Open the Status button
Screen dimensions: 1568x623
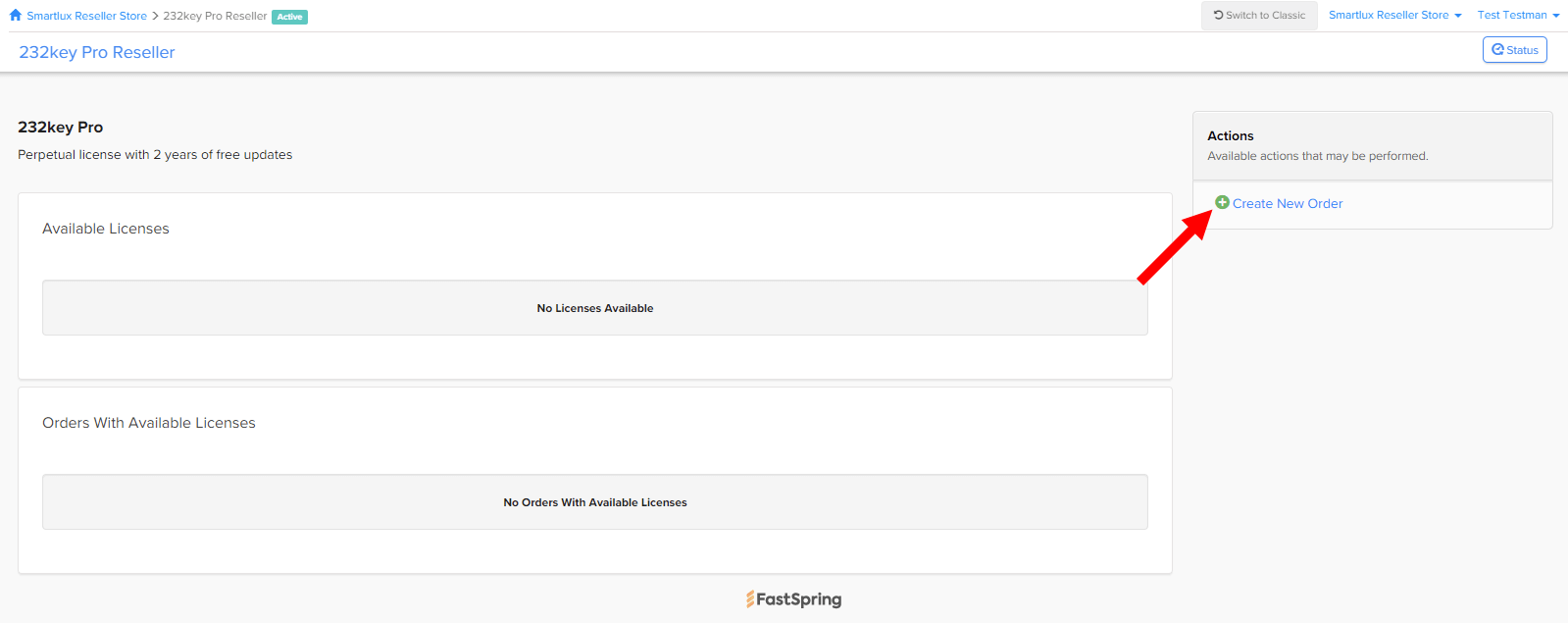(1514, 50)
